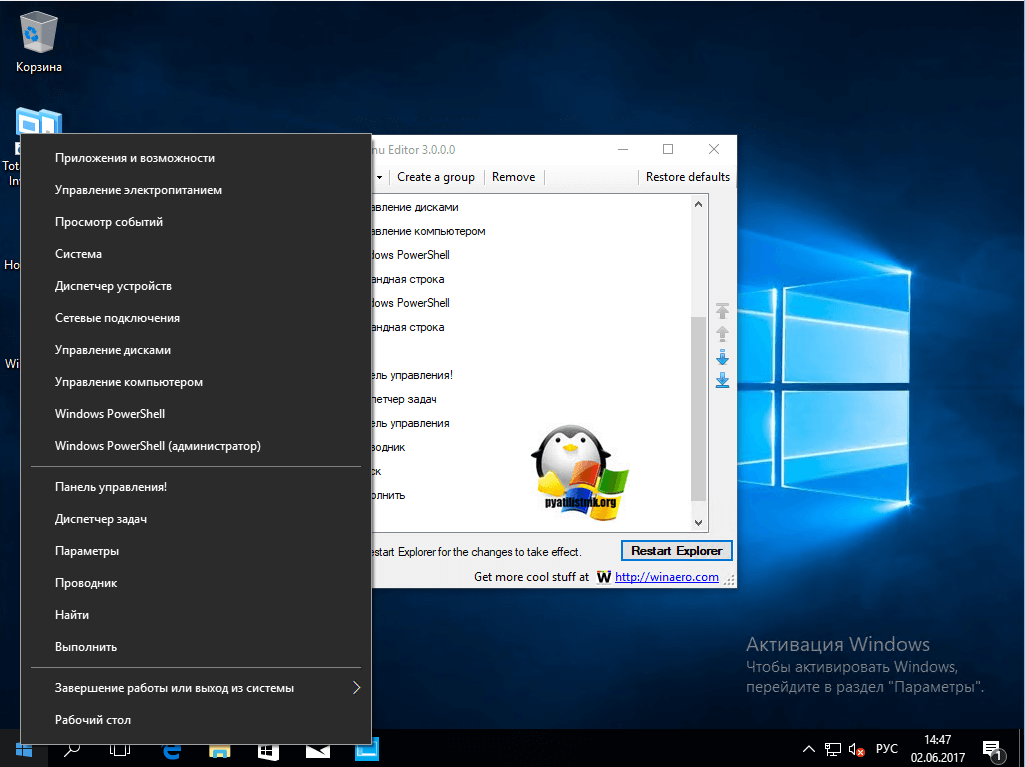This screenshot has height=767, width=1025.
Task: Open the http://winaero.com link
Action: click(x=666, y=577)
